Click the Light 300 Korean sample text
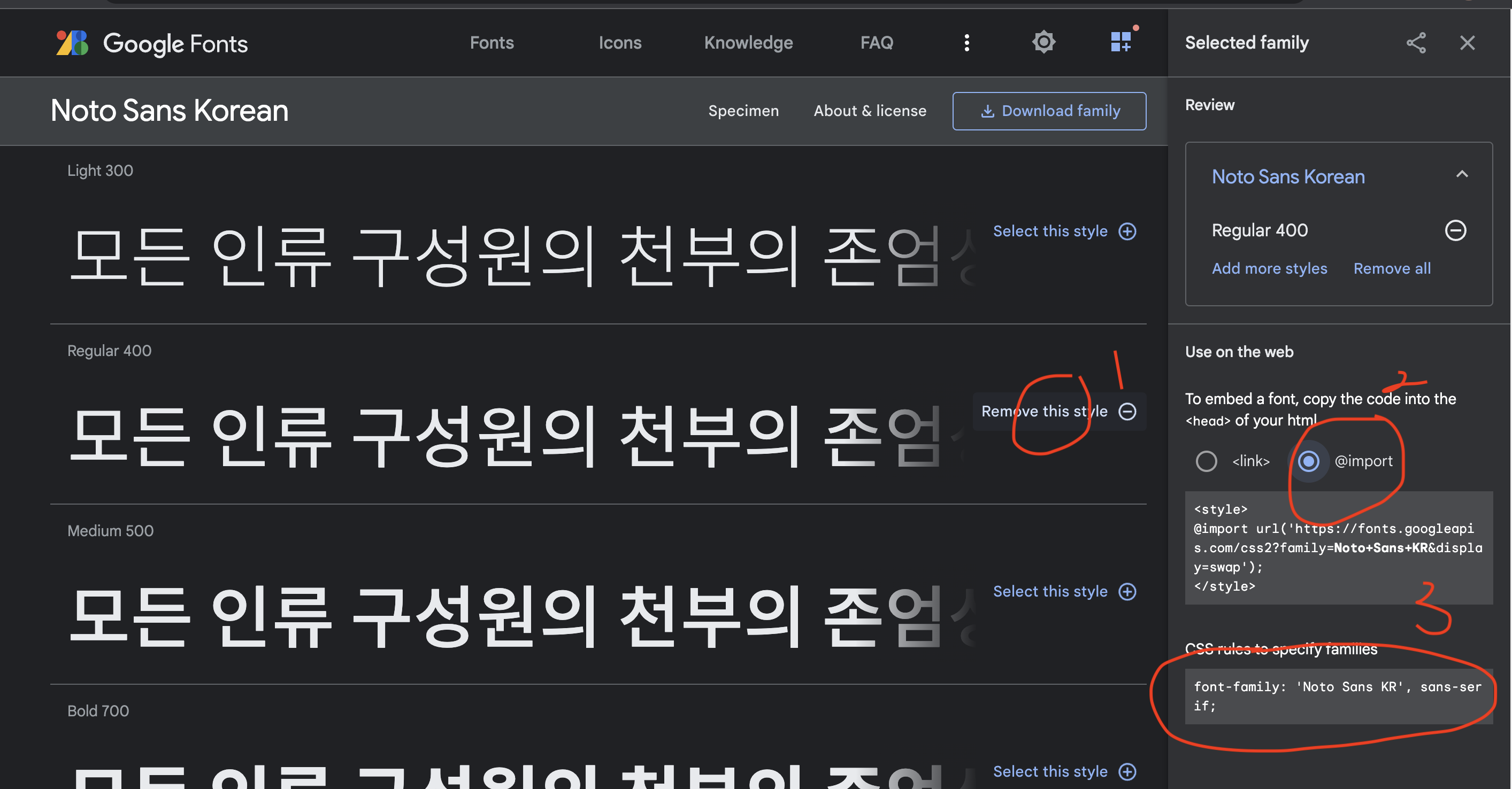The image size is (1512, 789). (523, 257)
